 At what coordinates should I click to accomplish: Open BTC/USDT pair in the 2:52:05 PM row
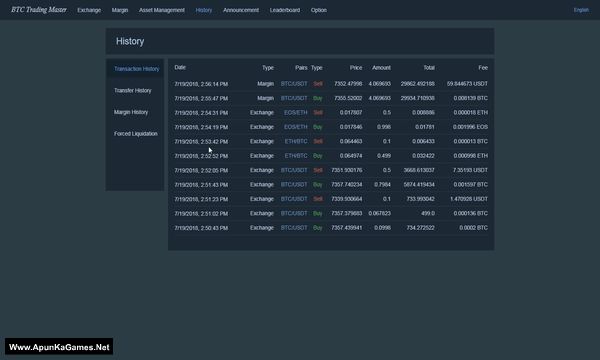(x=294, y=170)
